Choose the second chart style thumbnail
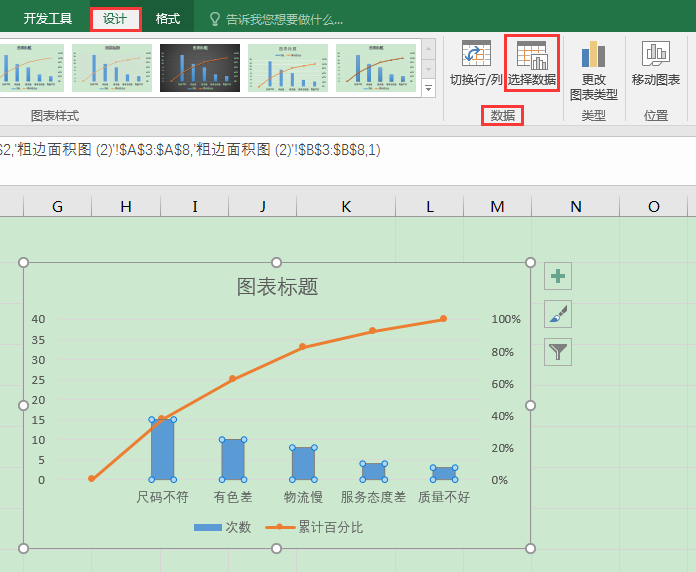This screenshot has height=572, width=696. coord(112,68)
